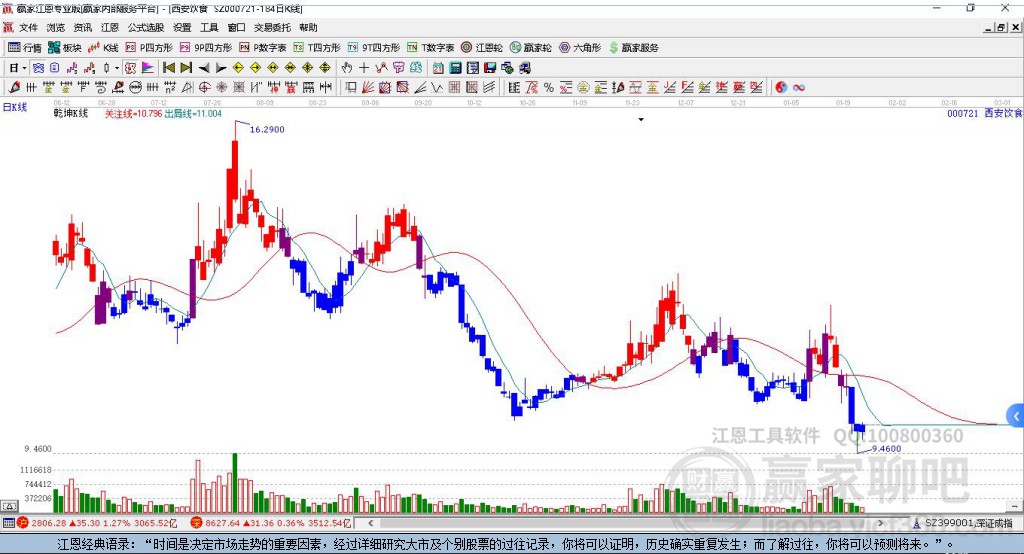Image resolution: width=1024 pixels, height=554 pixels.
Task: Click the 乾坤K线 indicator label
Action: (71, 113)
